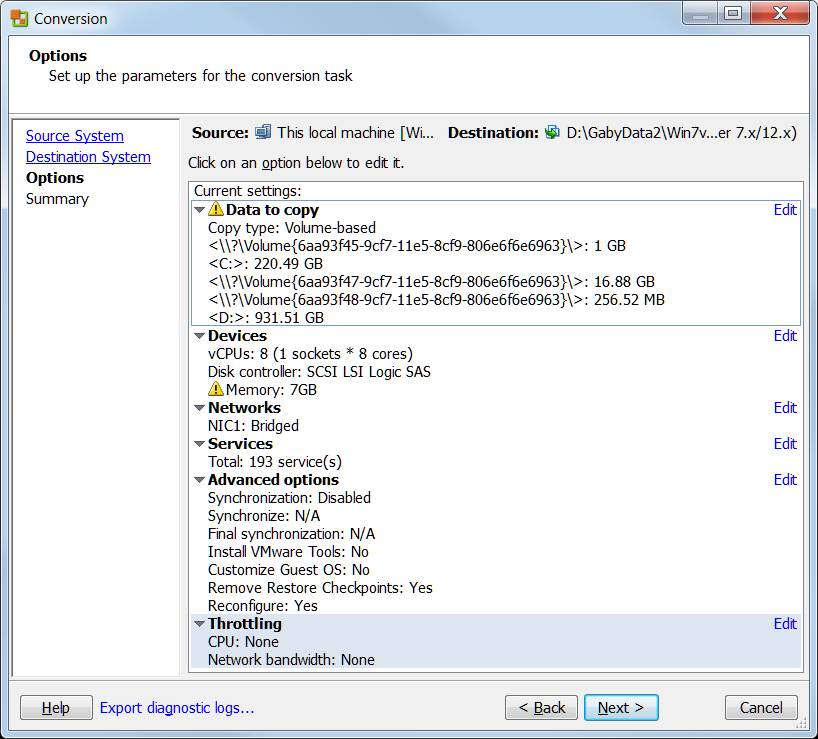Screen dimensions: 818x739
Task: Click the Advanced options heading
Action: click(273, 480)
